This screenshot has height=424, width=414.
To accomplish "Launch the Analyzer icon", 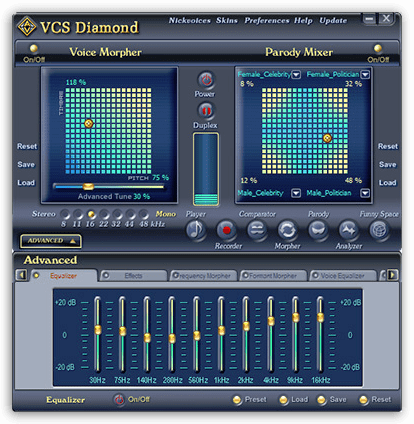I will click(x=348, y=230).
